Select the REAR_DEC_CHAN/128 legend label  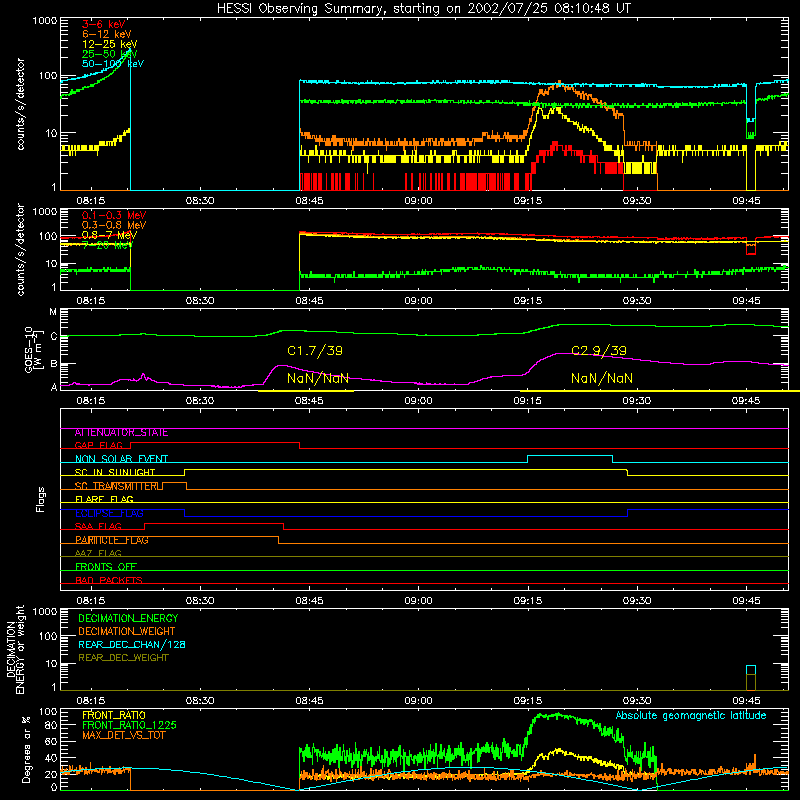132,645
